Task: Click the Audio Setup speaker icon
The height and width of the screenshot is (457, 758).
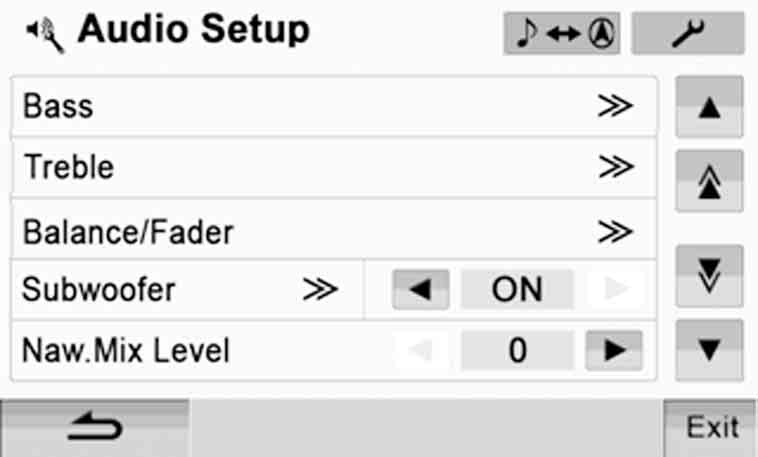Action: [45, 35]
